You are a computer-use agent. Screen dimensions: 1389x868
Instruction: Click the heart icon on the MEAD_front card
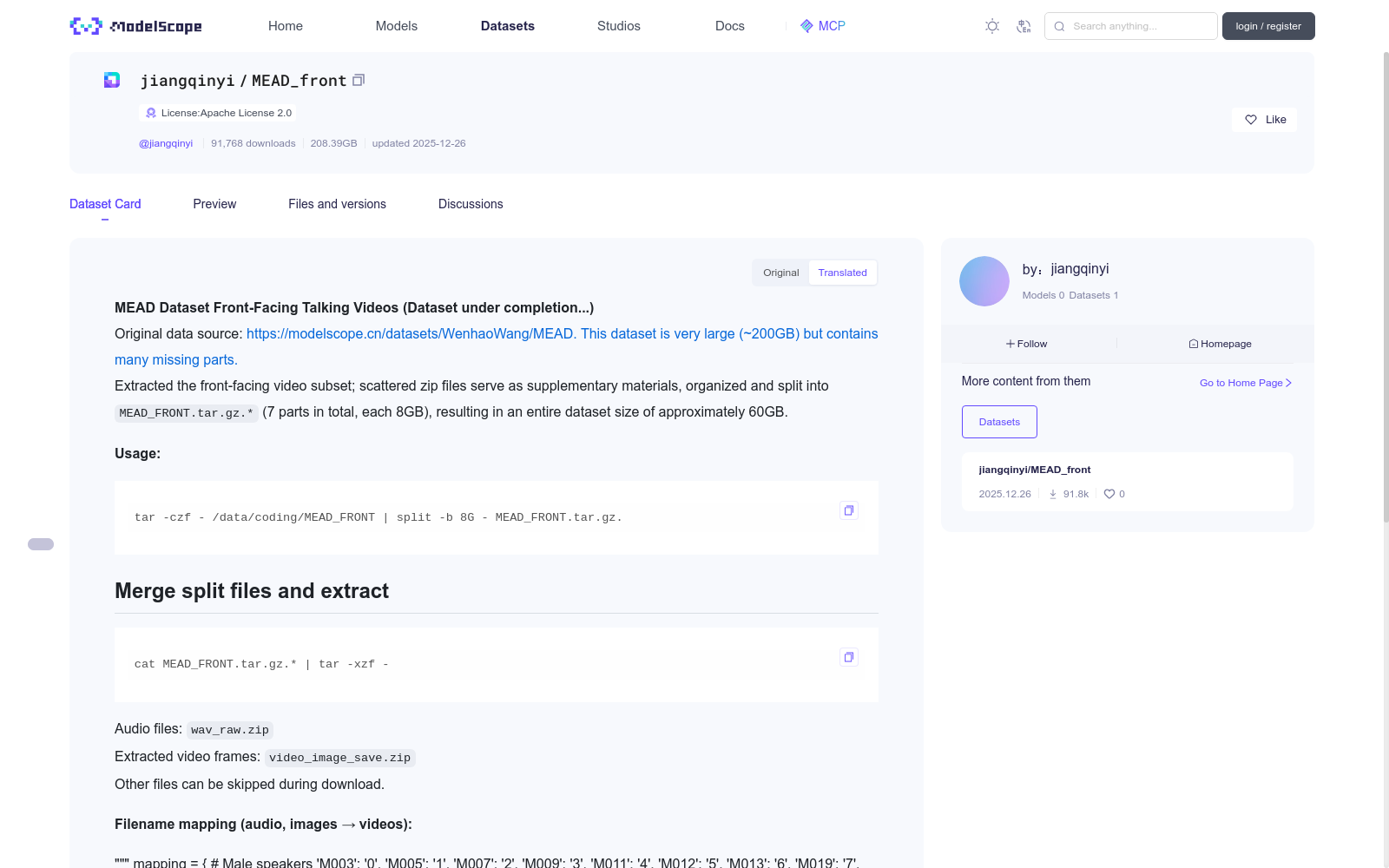[1109, 494]
